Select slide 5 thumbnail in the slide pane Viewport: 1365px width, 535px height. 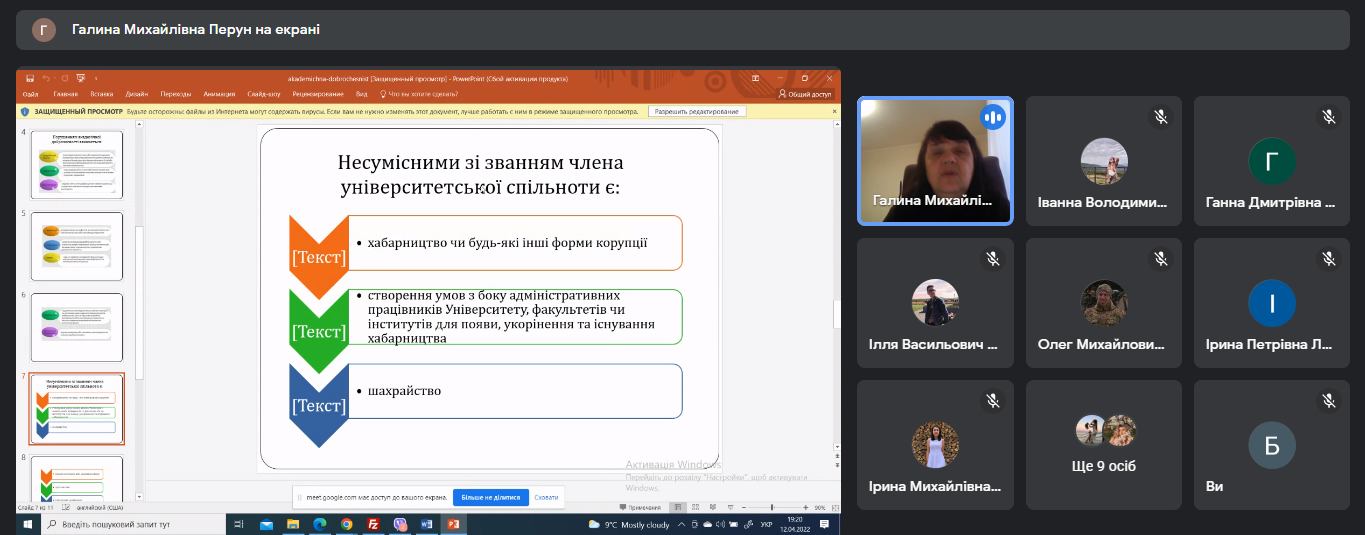click(x=77, y=246)
